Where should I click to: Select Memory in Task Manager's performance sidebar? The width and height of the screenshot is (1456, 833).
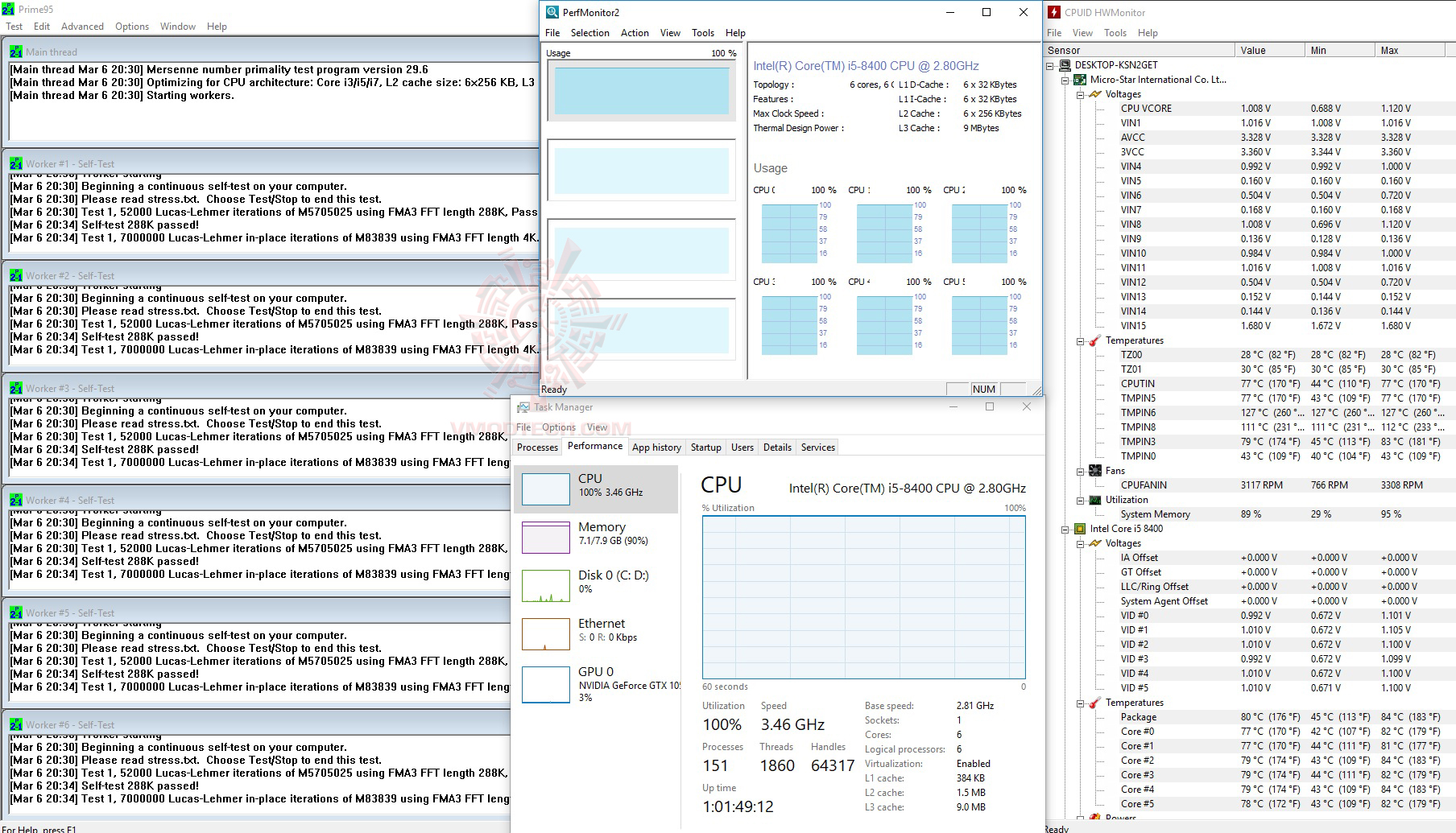click(596, 537)
